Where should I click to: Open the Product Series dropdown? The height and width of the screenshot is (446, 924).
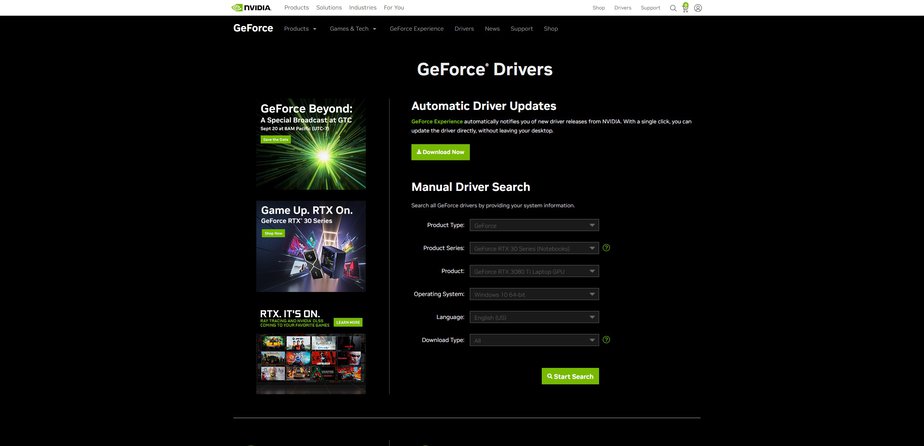click(x=534, y=248)
